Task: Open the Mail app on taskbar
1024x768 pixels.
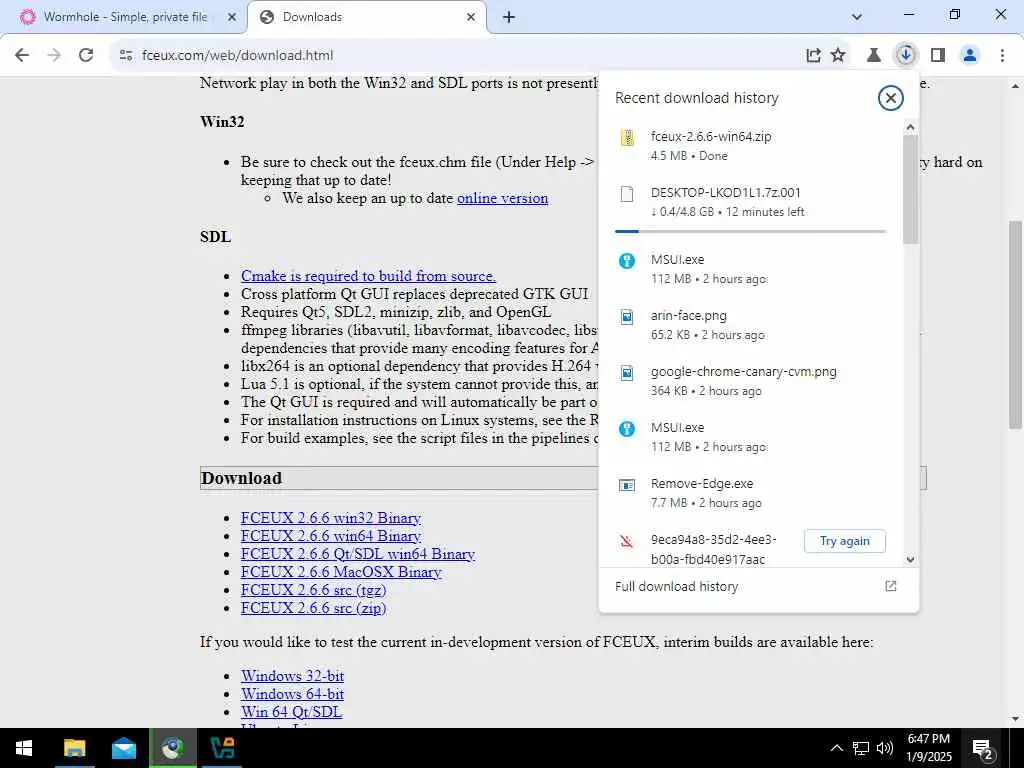Action: pos(123,748)
